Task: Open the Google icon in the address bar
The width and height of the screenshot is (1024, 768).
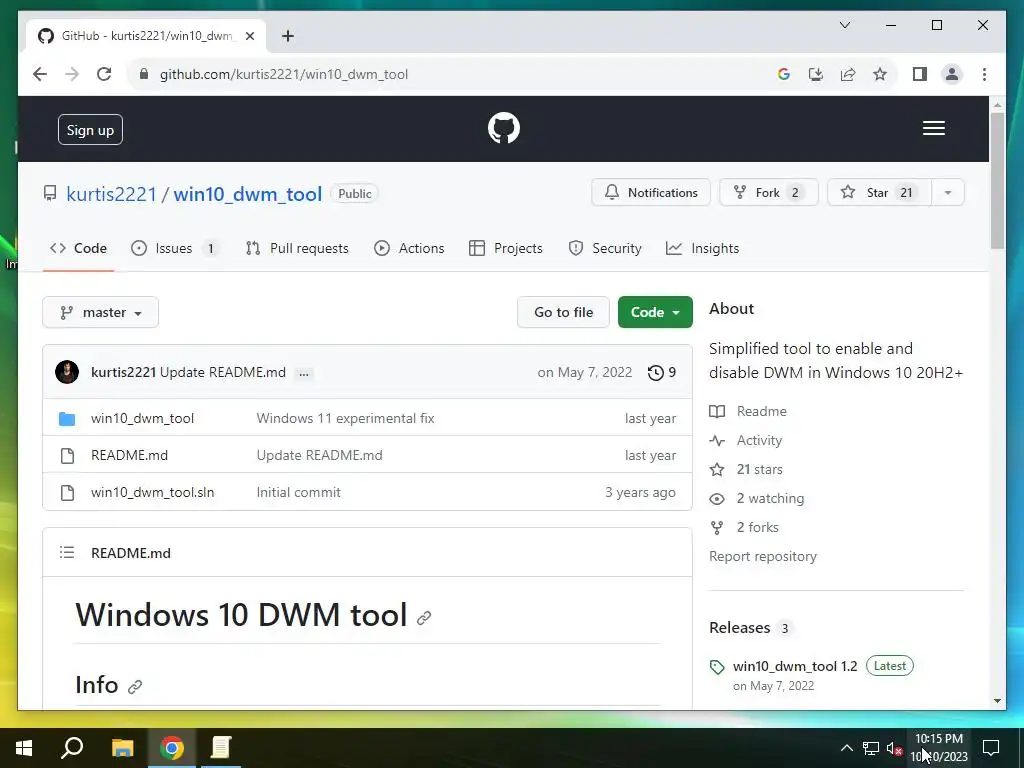Action: 784,74
